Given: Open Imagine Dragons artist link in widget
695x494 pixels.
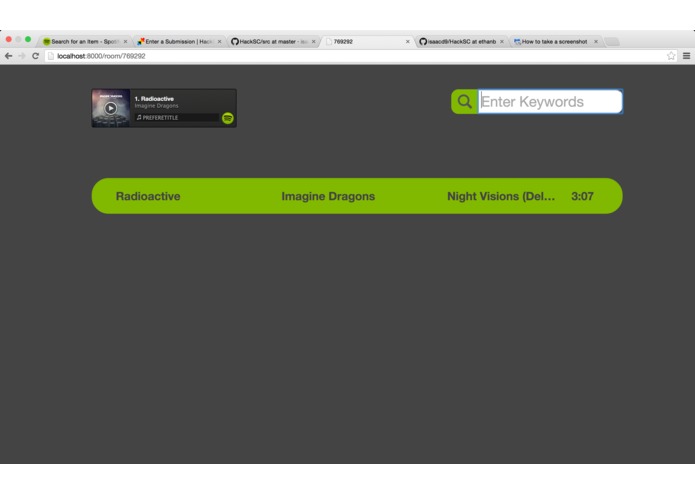Looking at the screenshot, I should 156,106.
